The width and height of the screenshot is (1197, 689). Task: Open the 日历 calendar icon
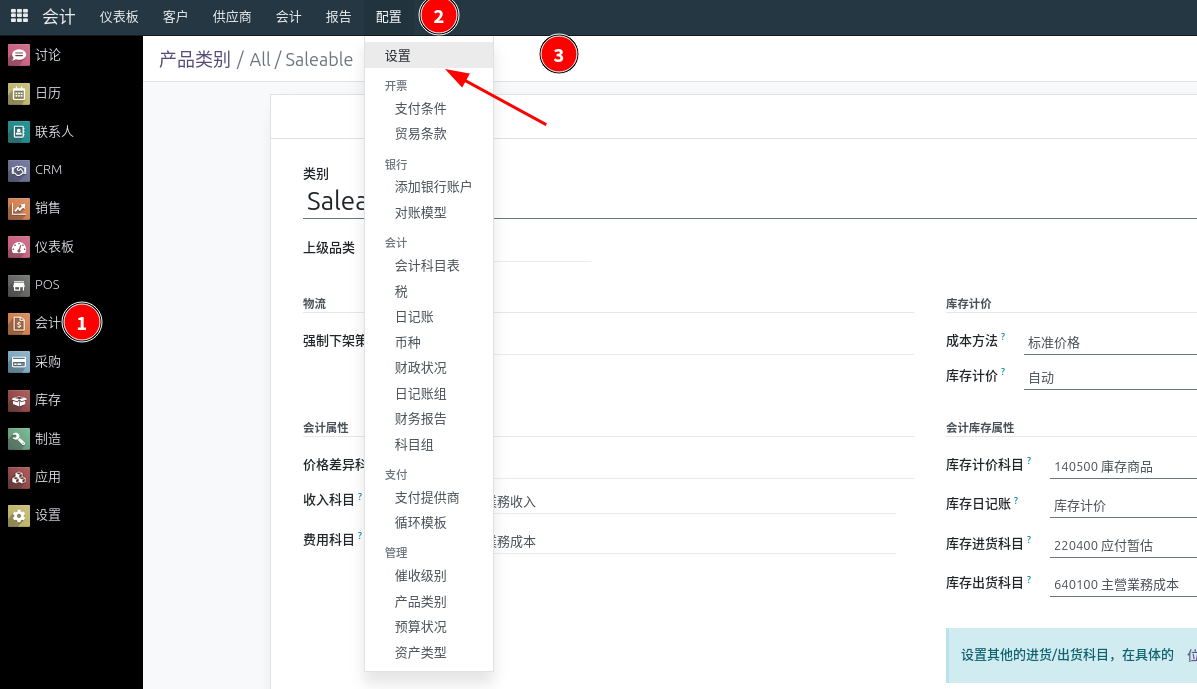pos(19,93)
